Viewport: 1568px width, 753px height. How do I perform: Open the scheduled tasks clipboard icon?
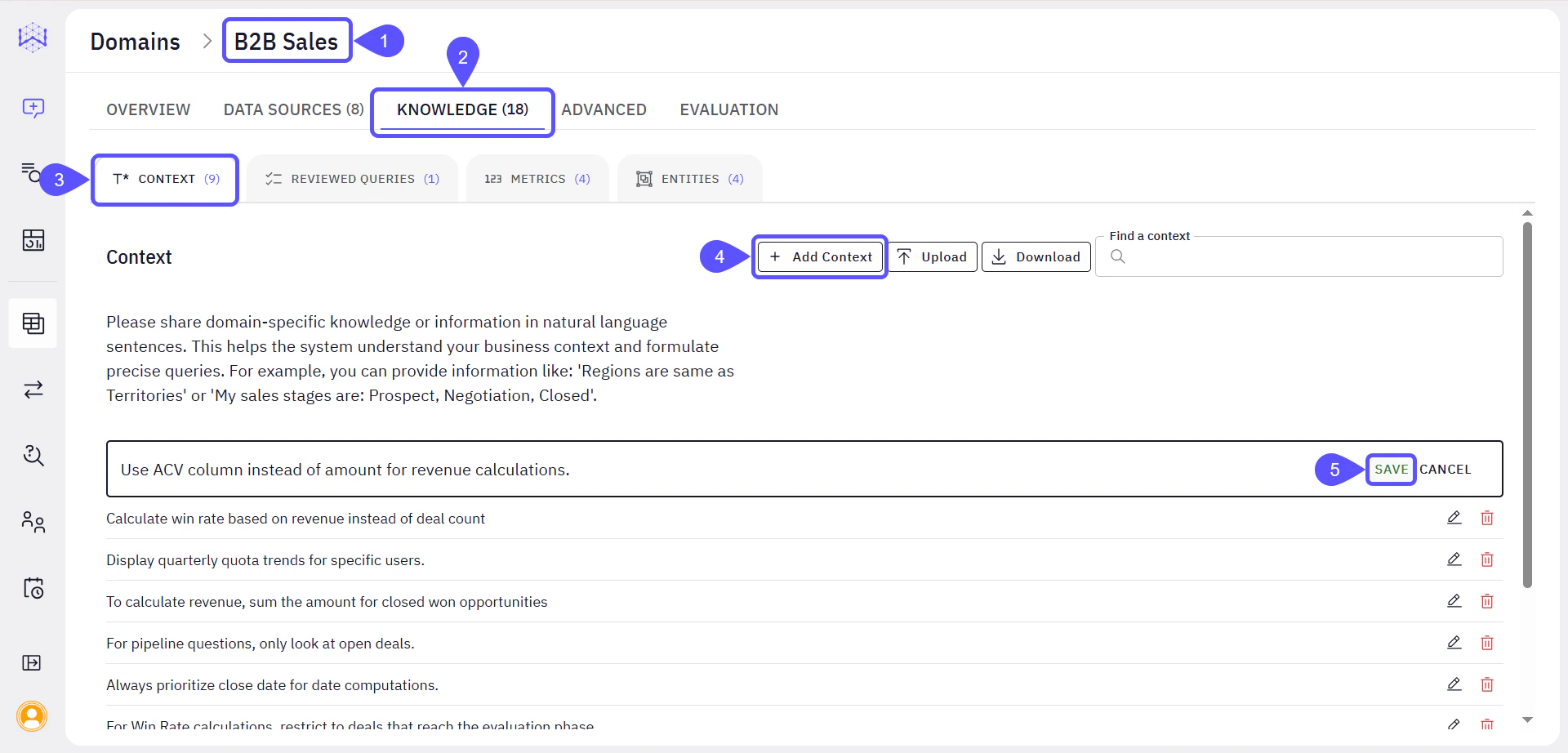[33, 588]
